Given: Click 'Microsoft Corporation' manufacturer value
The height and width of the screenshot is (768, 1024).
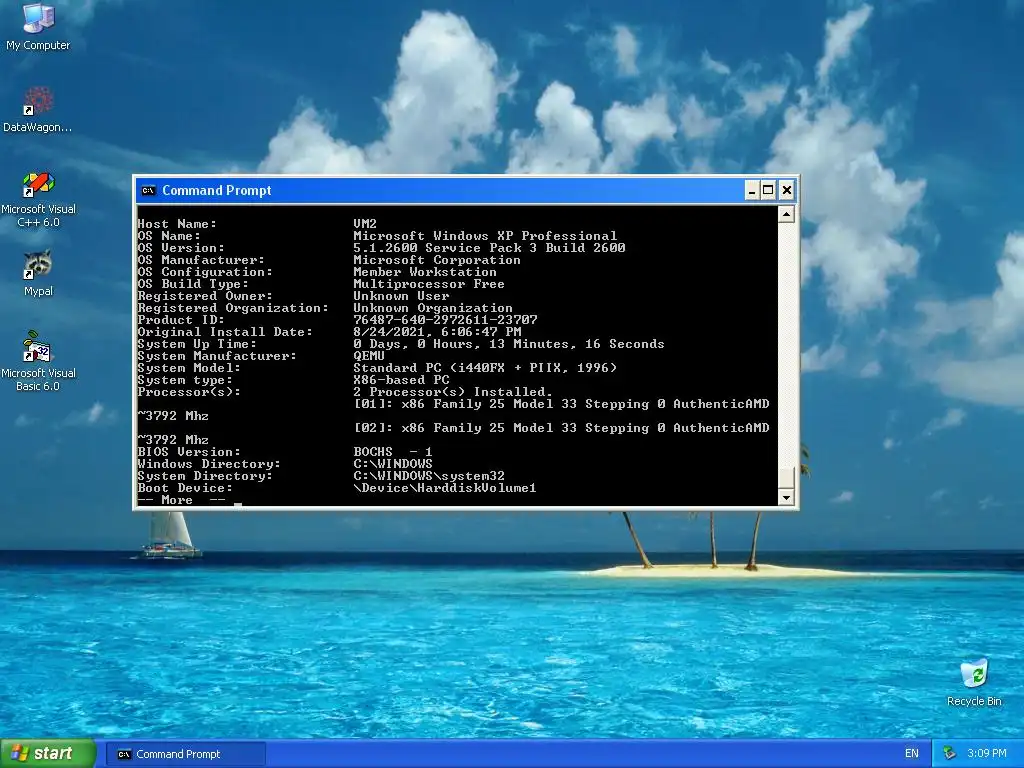Looking at the screenshot, I should (x=437, y=260).
